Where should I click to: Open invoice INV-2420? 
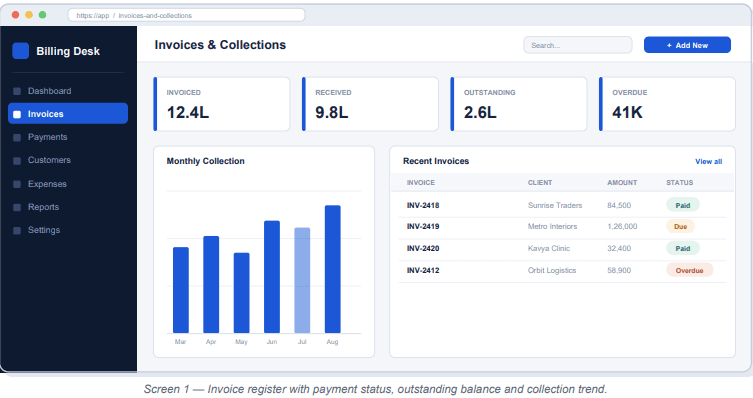[423, 249]
